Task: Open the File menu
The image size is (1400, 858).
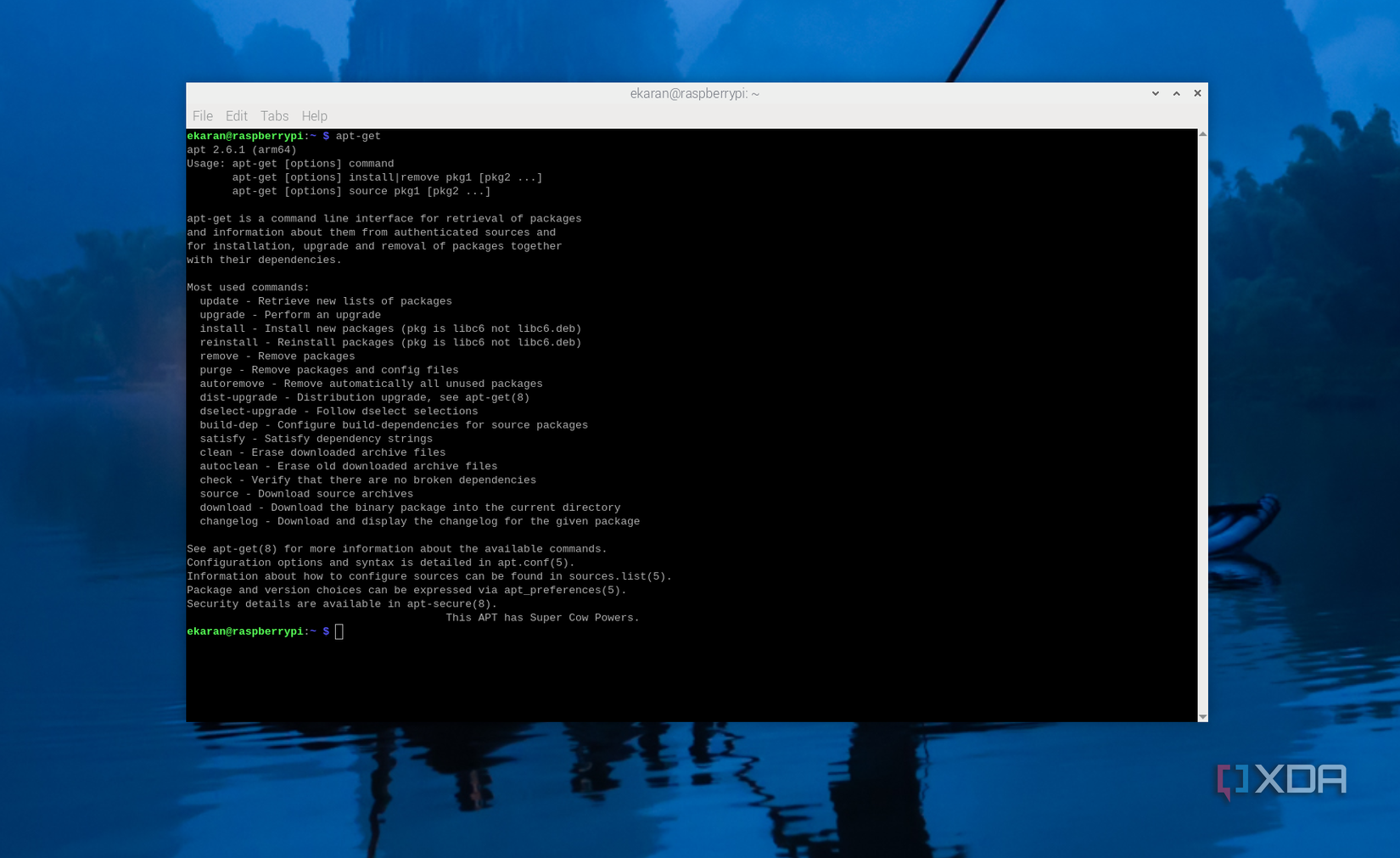Action: [x=202, y=115]
